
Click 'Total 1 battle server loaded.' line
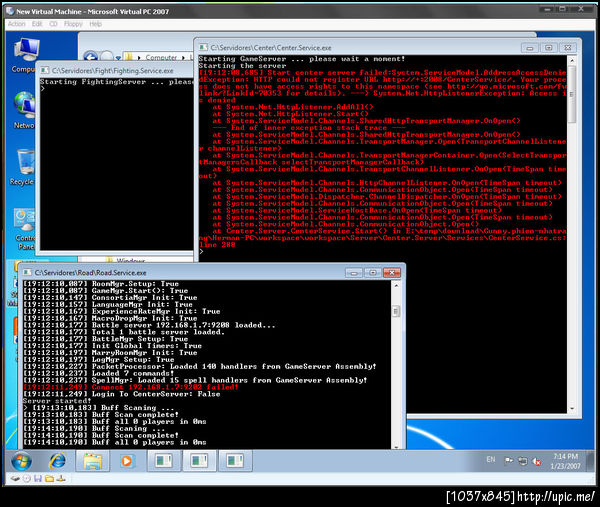click(x=124, y=332)
